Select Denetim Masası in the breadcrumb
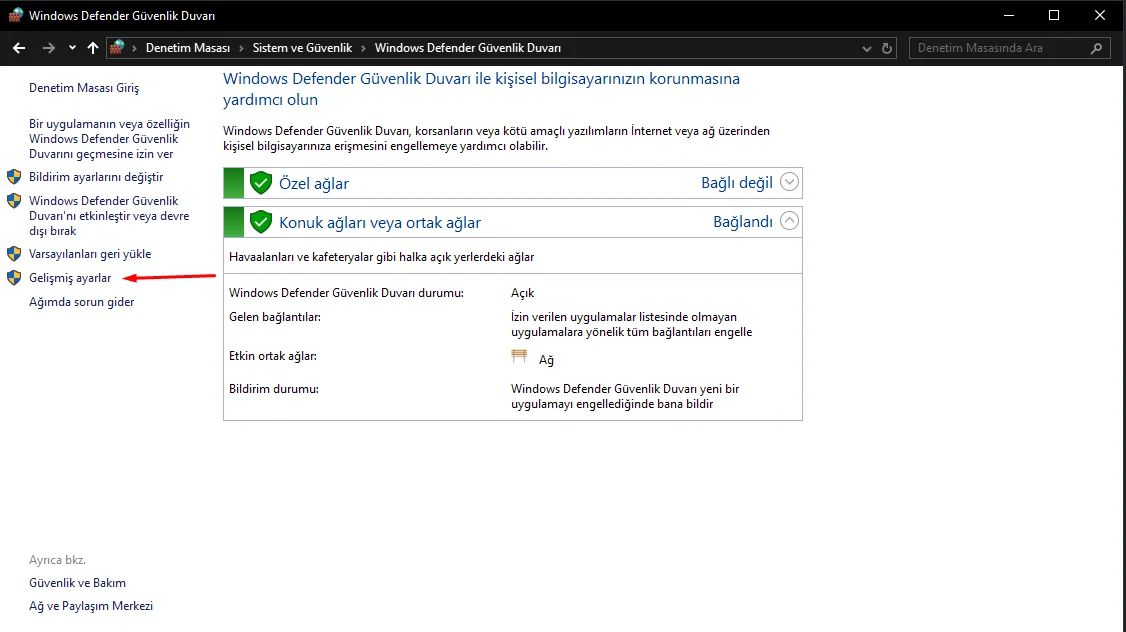 pos(188,48)
